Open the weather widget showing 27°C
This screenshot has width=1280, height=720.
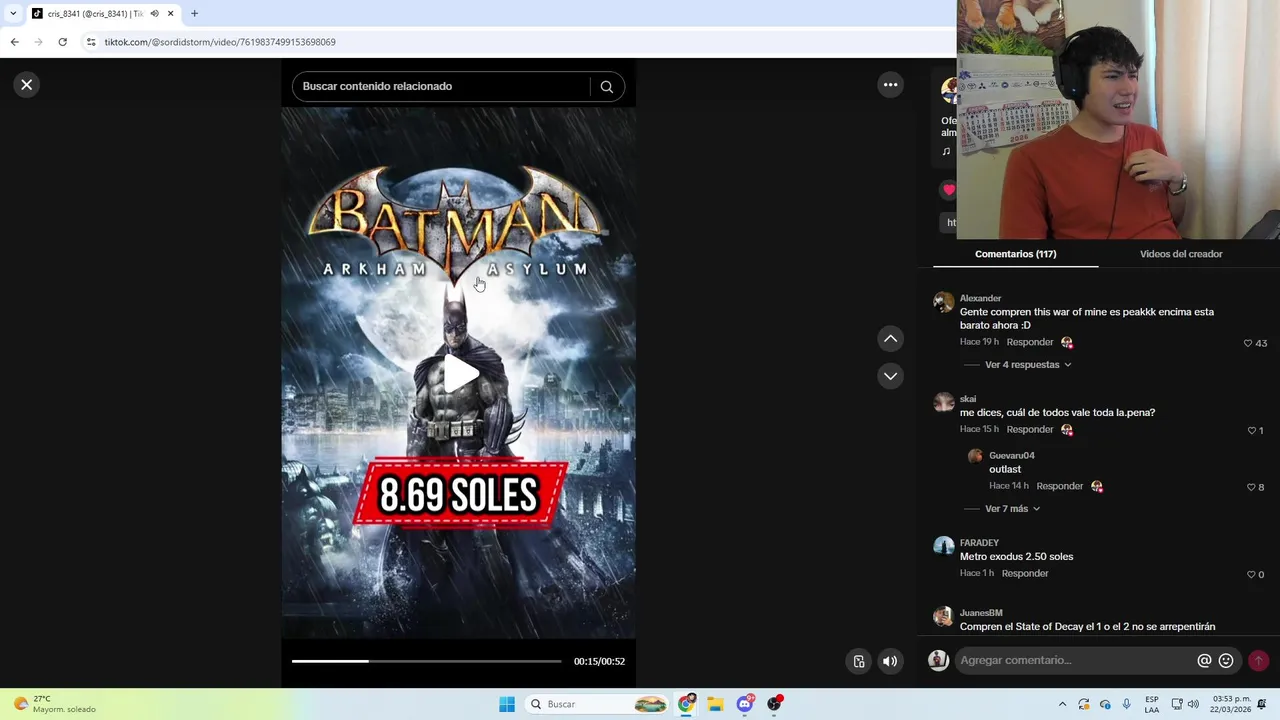pyautogui.click(x=55, y=704)
